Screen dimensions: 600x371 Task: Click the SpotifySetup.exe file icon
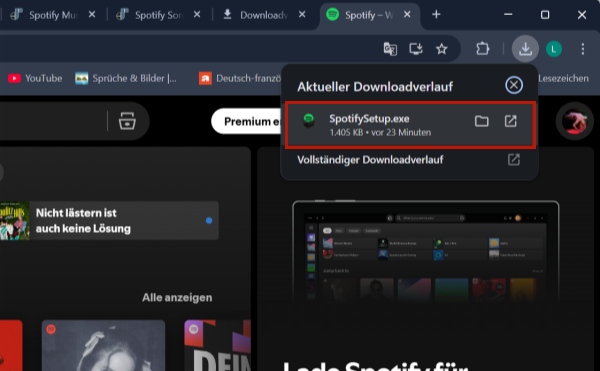tap(309, 120)
